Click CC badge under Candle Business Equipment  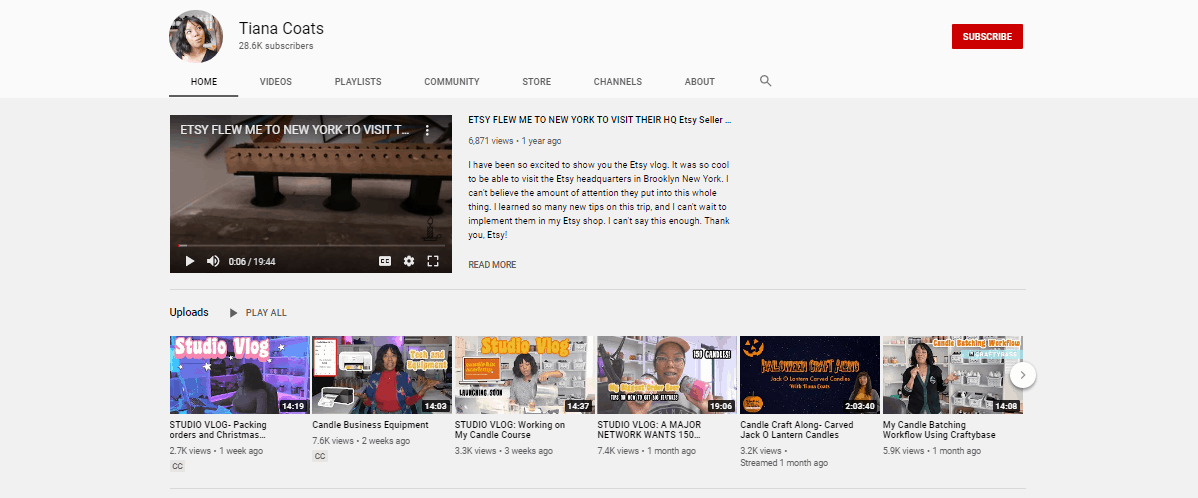[320, 456]
